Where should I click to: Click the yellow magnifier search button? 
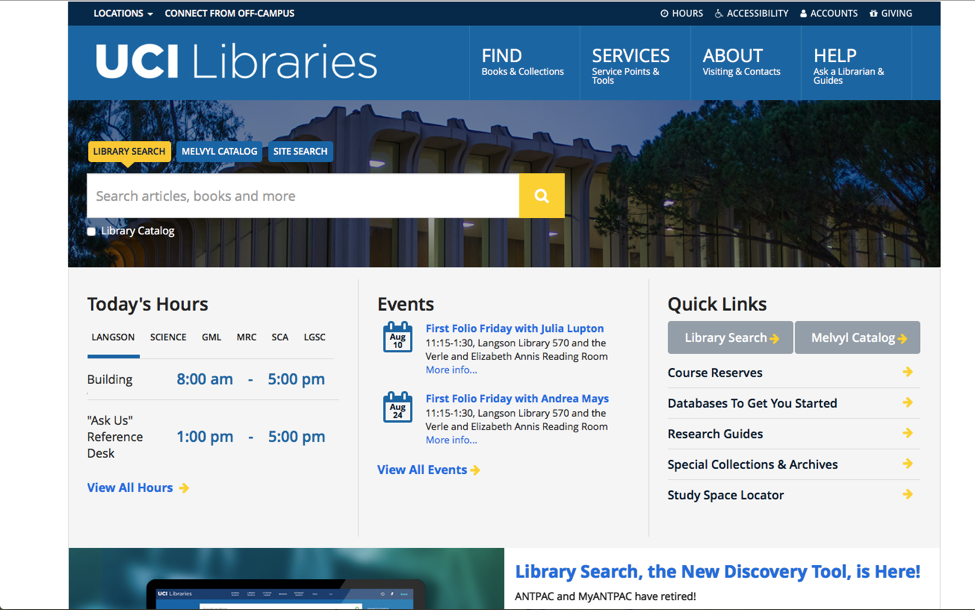tap(542, 196)
